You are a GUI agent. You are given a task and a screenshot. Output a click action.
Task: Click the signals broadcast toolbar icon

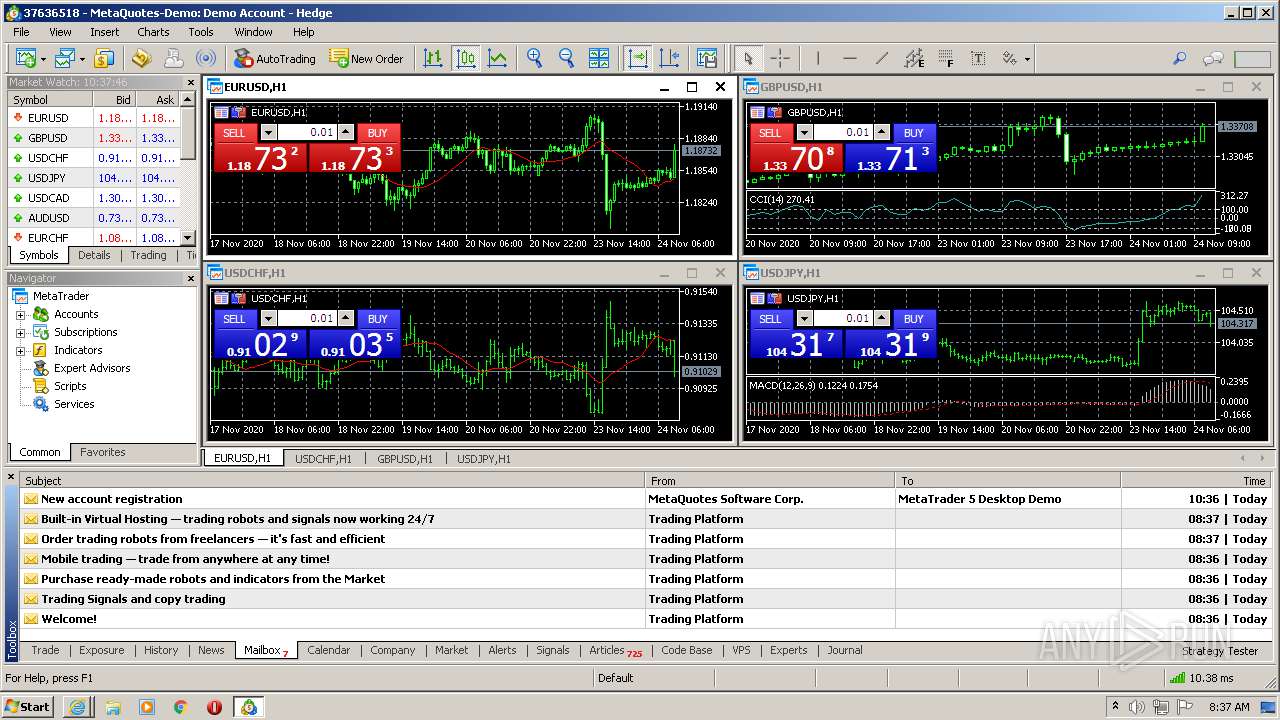(x=205, y=59)
